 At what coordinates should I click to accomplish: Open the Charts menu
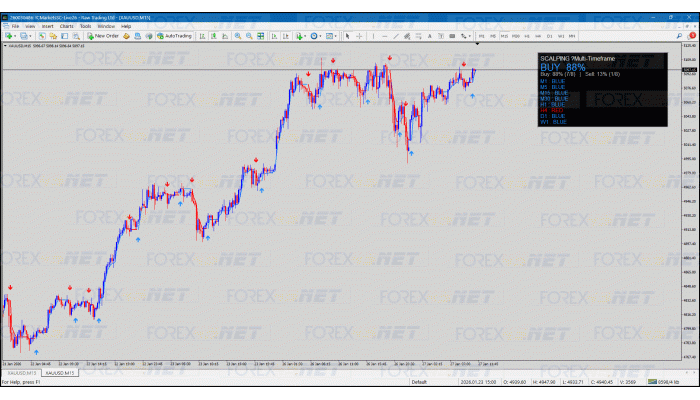point(67,26)
